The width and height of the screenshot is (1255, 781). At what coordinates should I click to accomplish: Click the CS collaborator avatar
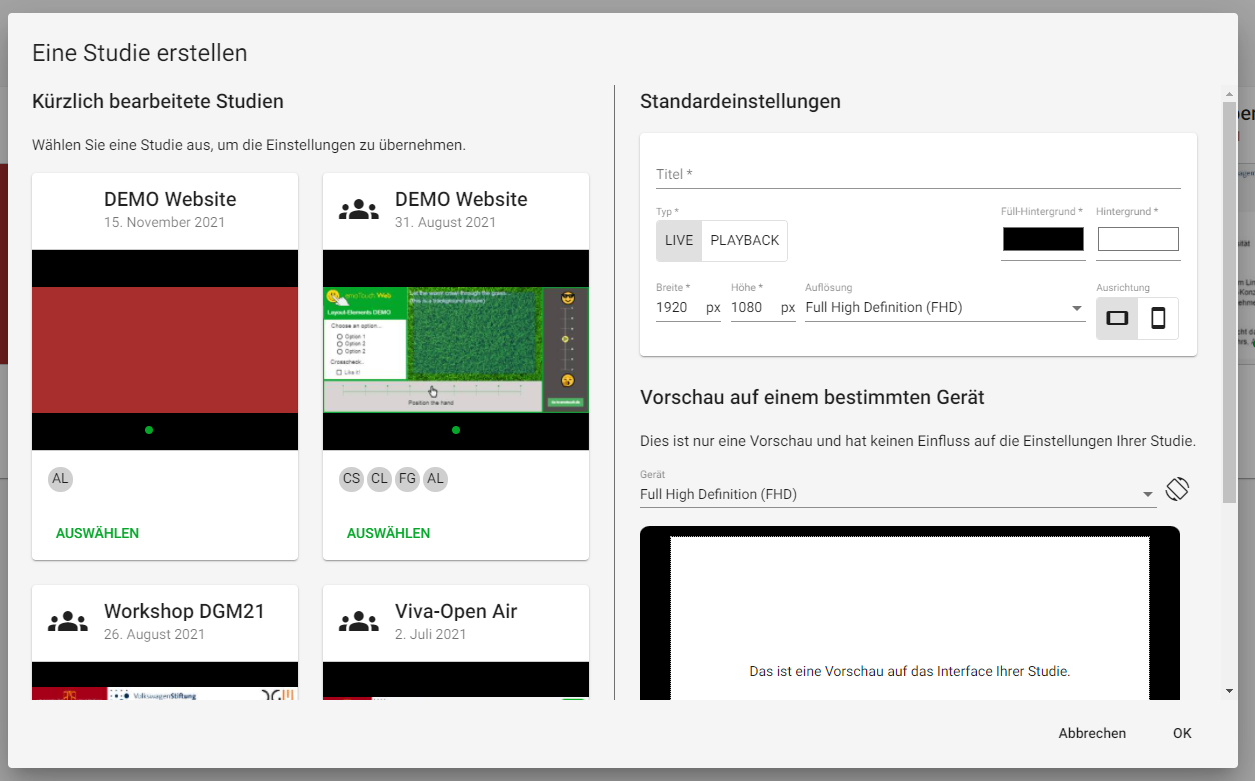point(352,479)
